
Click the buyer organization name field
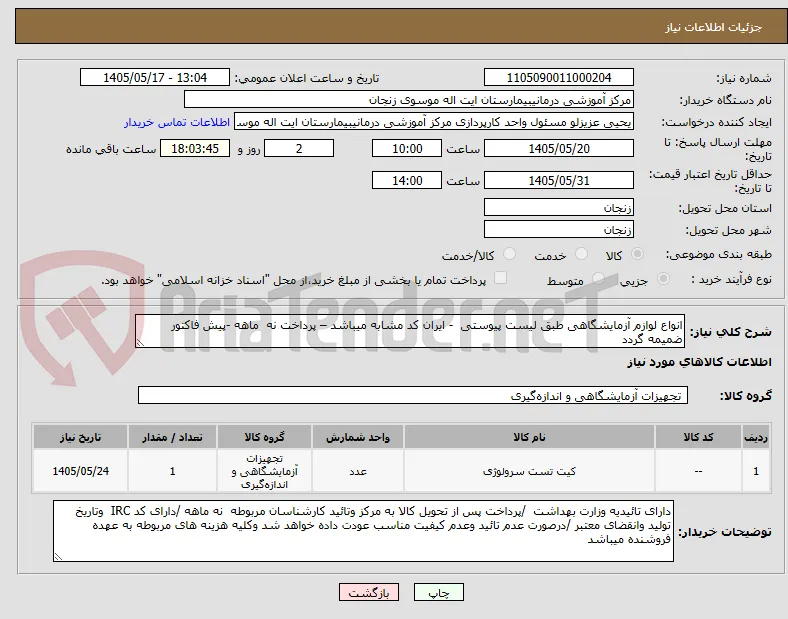coord(409,99)
